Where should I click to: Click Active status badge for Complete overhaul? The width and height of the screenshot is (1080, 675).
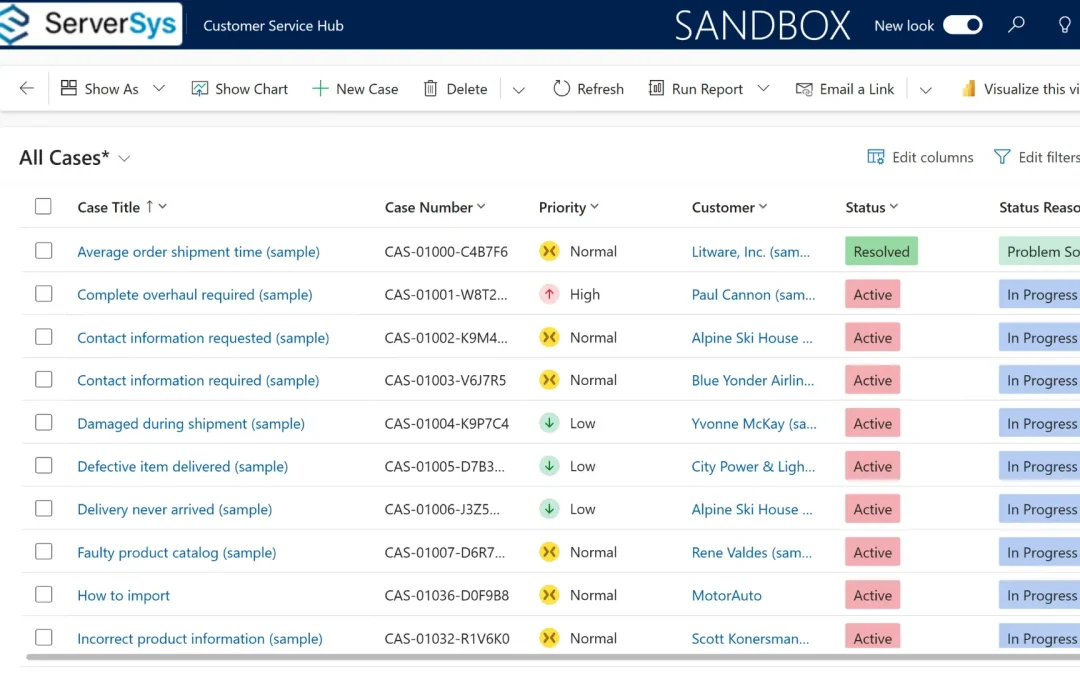pyautogui.click(x=873, y=294)
